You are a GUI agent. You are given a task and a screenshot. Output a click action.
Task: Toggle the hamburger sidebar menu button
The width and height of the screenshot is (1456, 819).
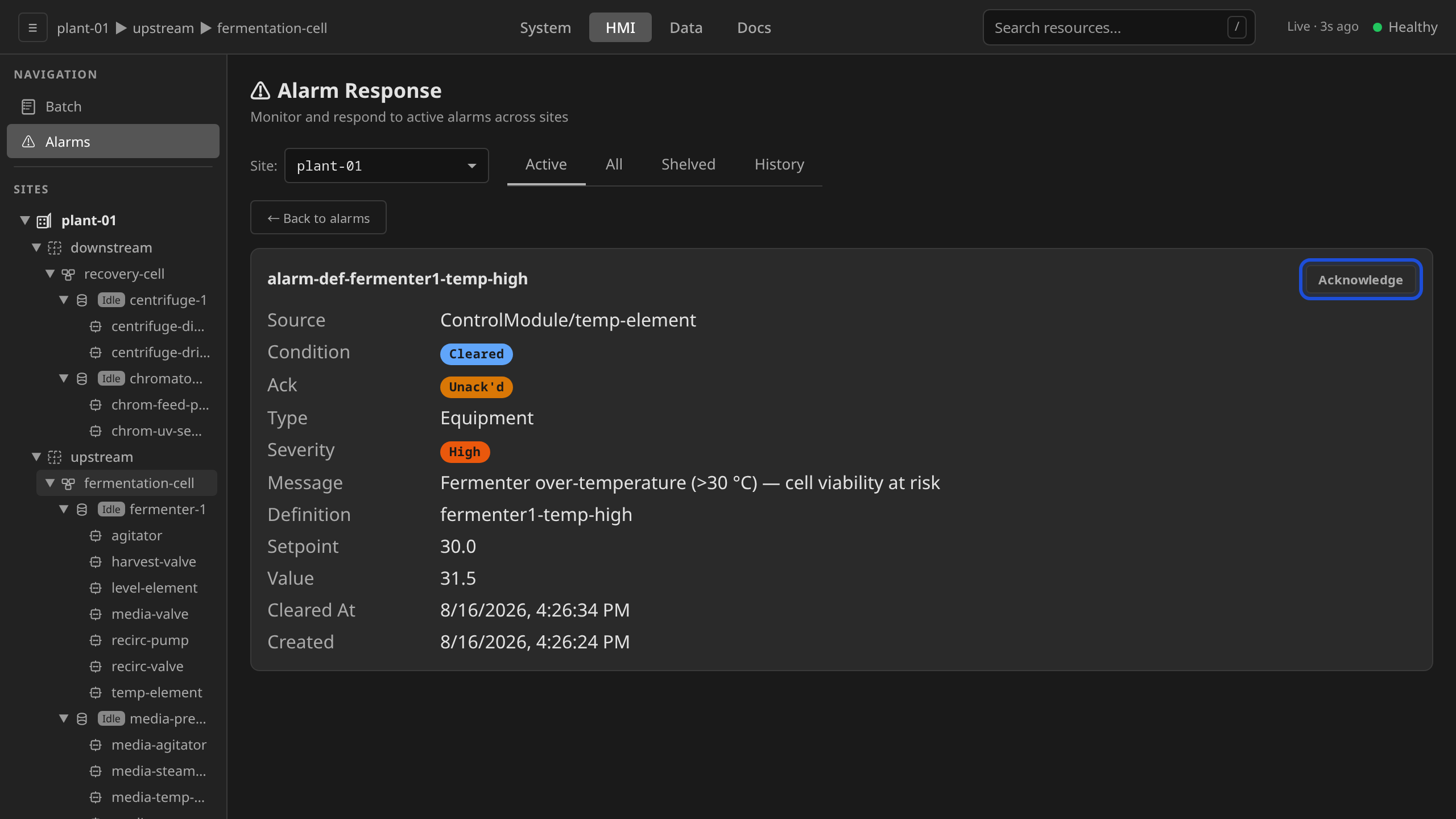tap(33, 27)
